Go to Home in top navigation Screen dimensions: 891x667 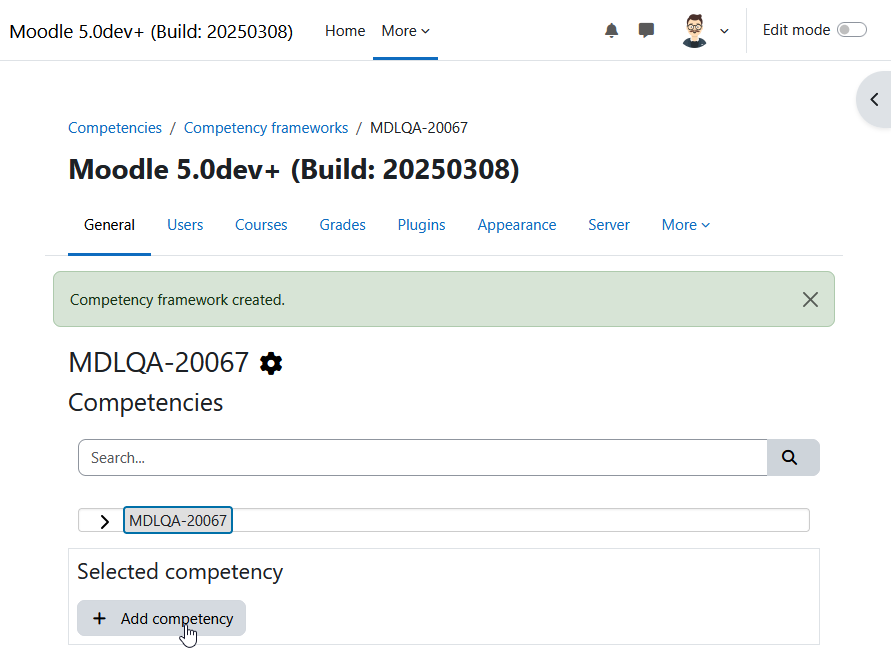point(345,31)
